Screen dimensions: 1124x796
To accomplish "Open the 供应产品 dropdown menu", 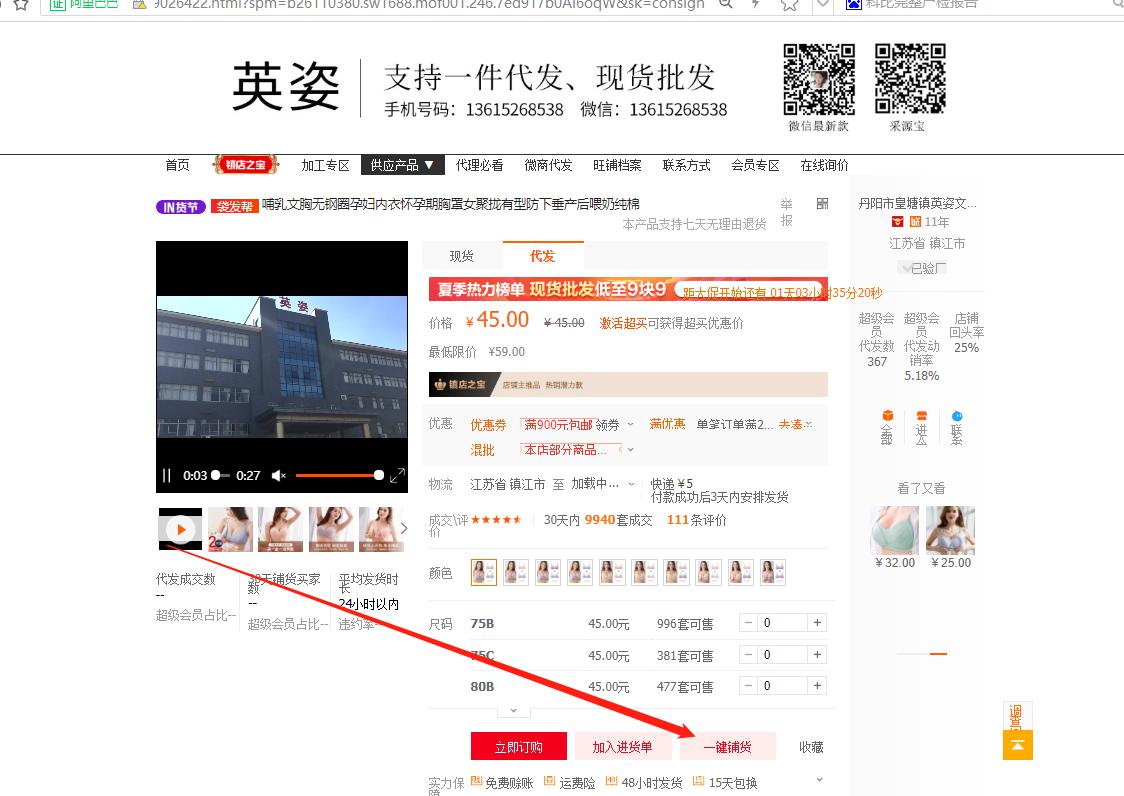I will (x=402, y=165).
